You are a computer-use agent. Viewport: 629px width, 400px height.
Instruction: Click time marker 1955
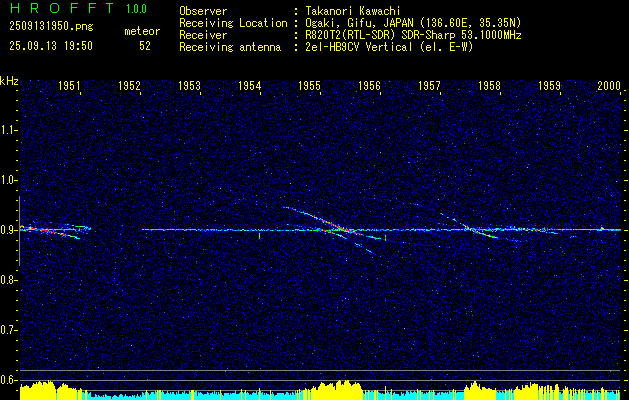[309, 85]
